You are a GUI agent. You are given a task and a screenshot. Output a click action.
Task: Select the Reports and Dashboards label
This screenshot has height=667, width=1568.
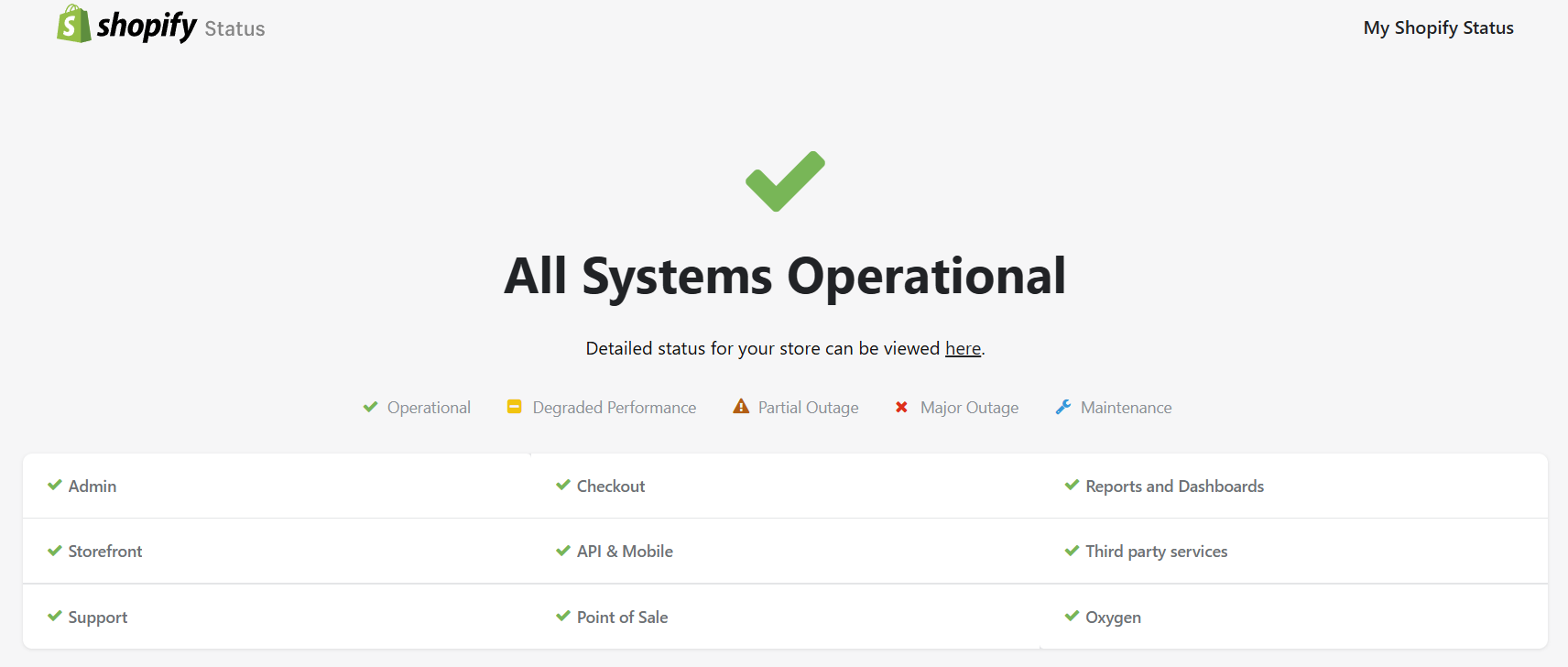(x=1174, y=487)
